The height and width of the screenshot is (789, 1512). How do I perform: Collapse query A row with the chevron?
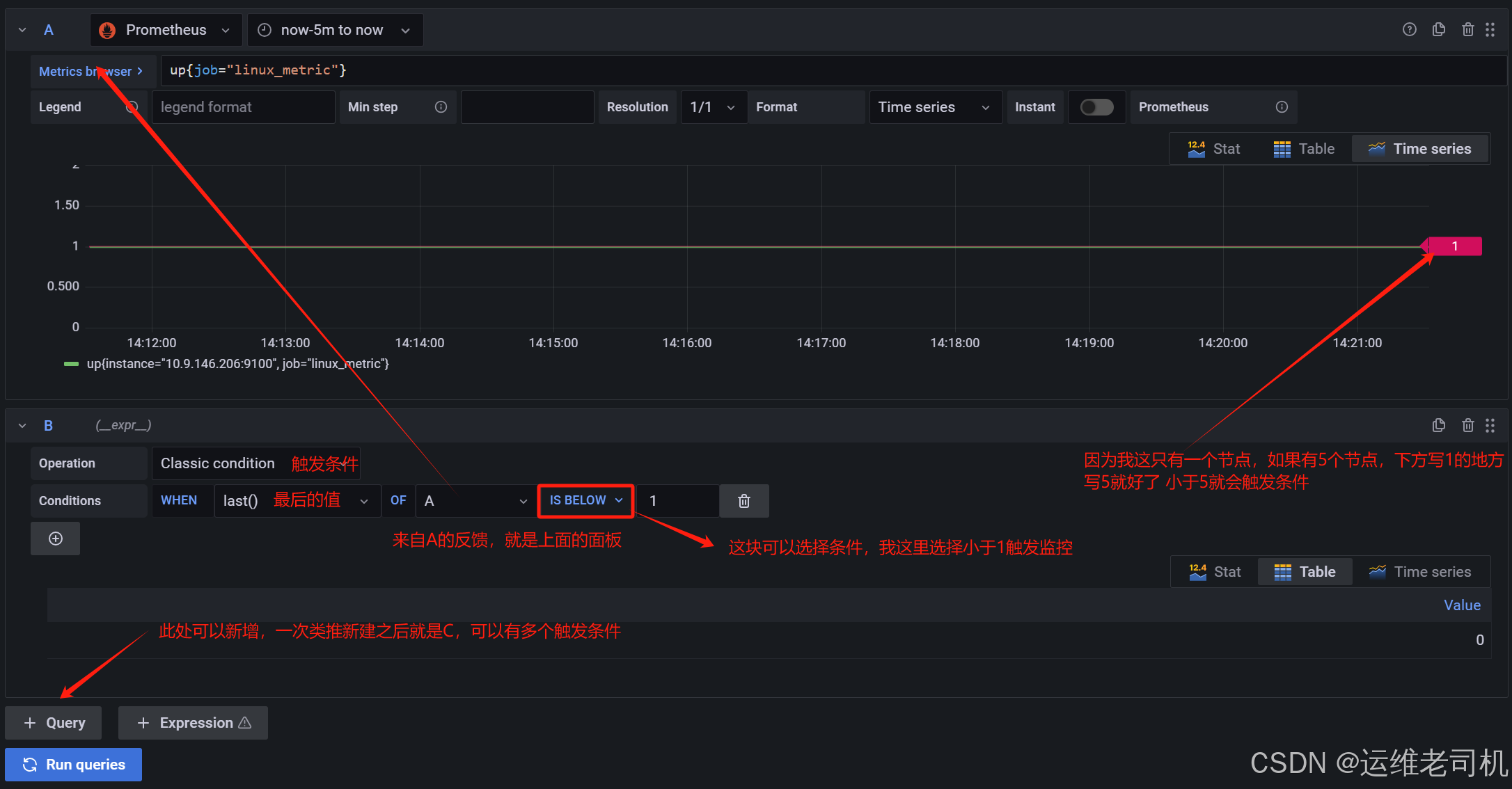pyautogui.click(x=22, y=30)
